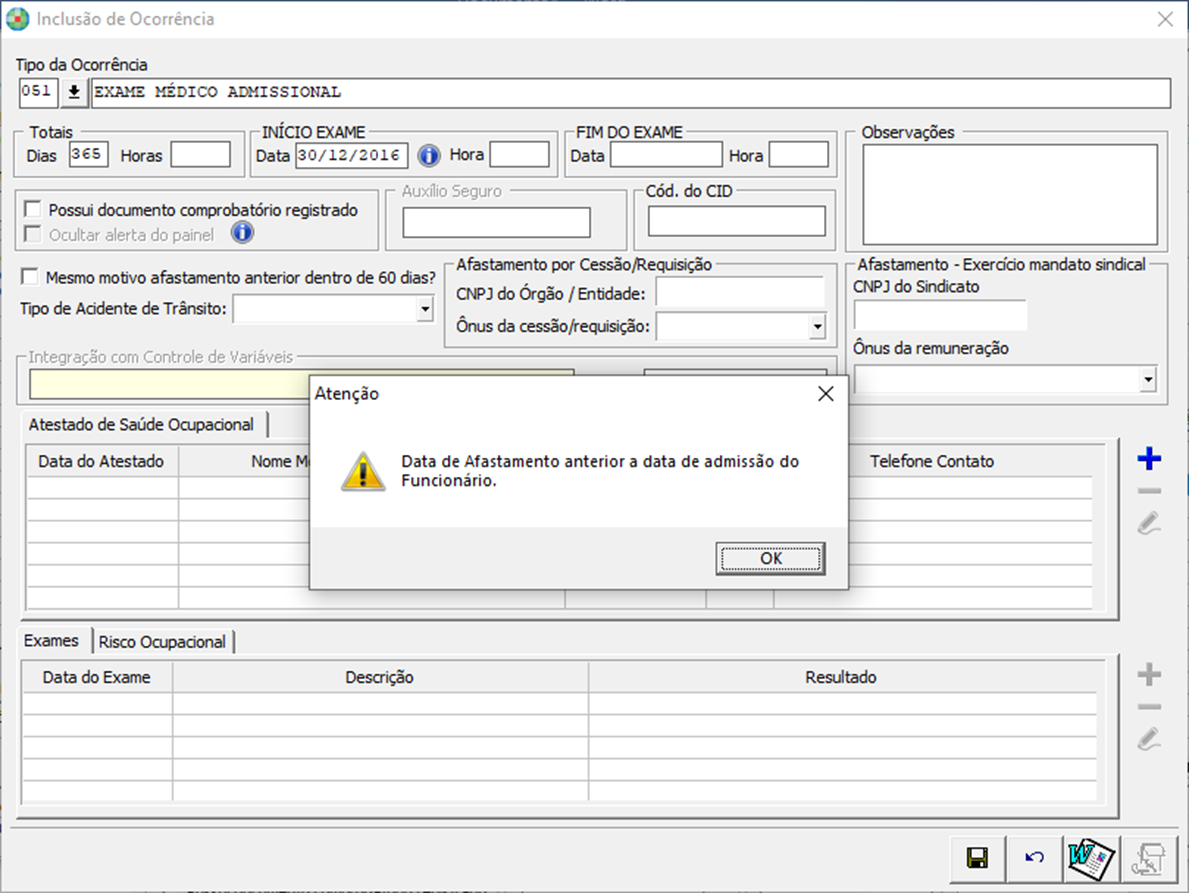Click the Totais Dias field
Viewport: 1189px width, 893px height.
pyautogui.click(x=89, y=155)
